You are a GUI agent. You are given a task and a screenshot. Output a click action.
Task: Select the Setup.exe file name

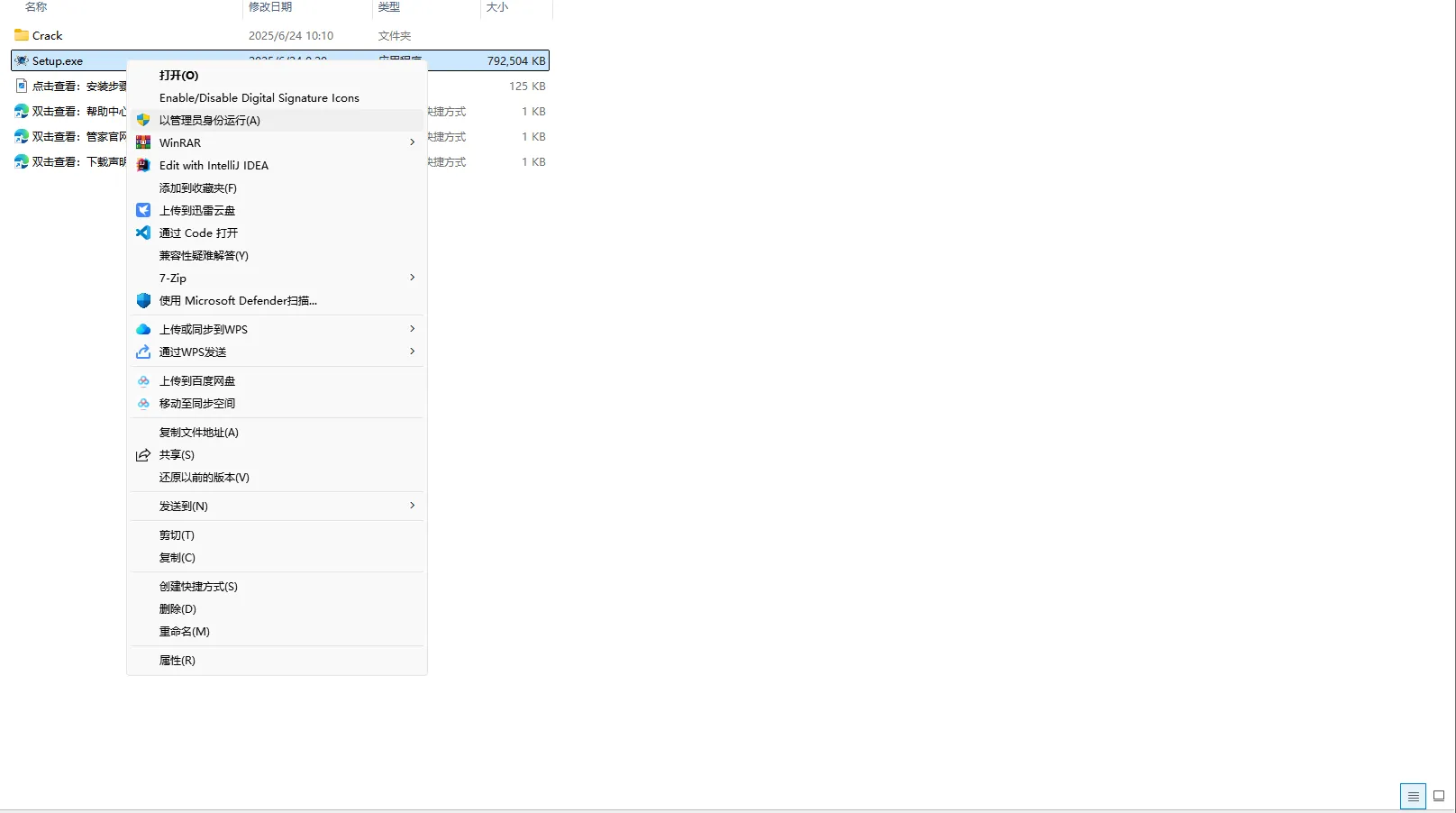coord(58,60)
